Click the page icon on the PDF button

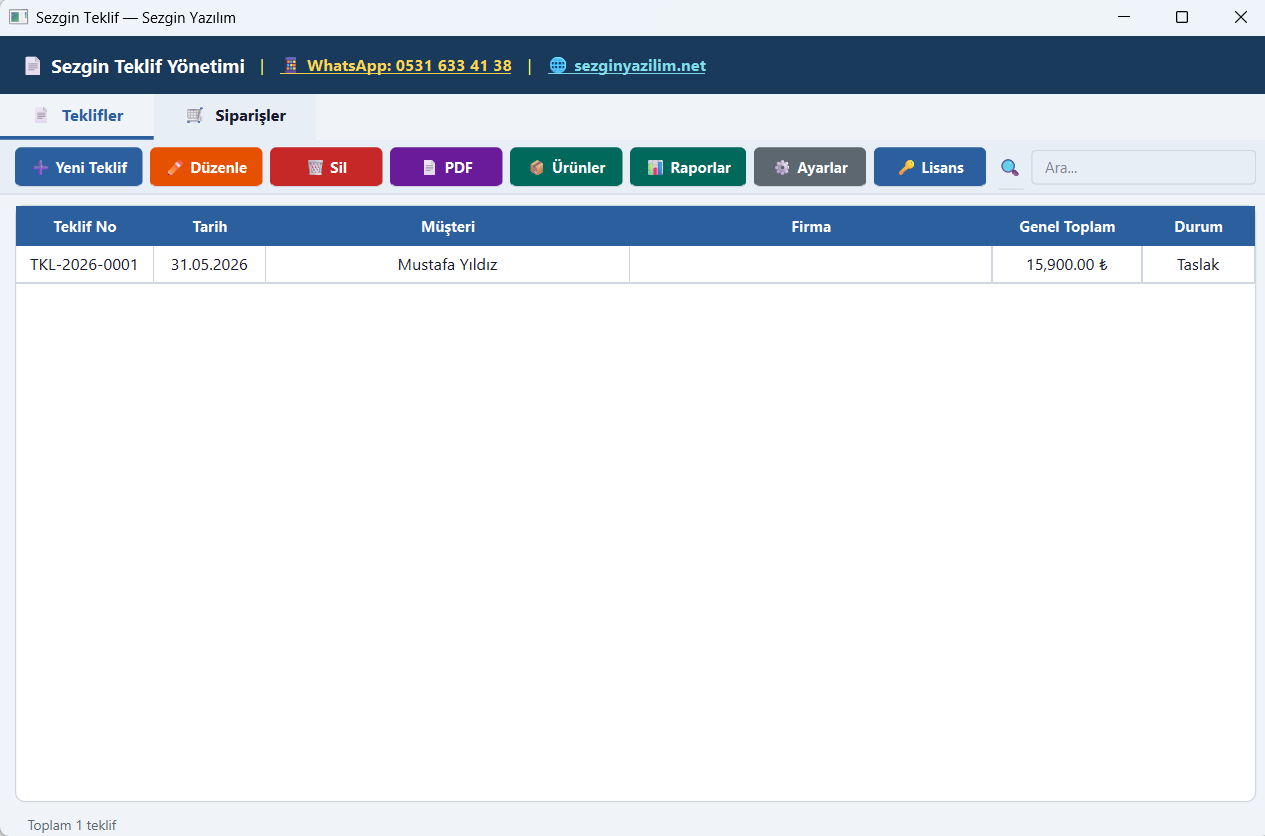click(429, 168)
